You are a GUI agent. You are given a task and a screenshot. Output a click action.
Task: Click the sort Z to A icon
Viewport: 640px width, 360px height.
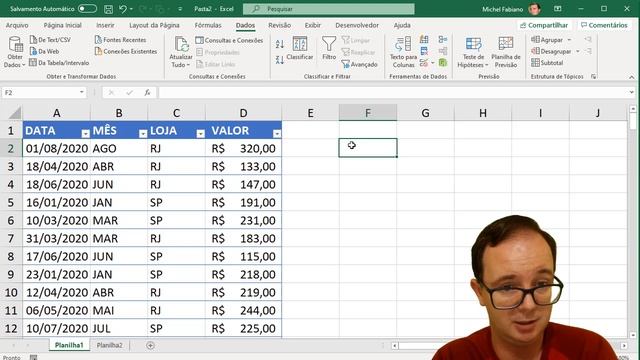280,60
